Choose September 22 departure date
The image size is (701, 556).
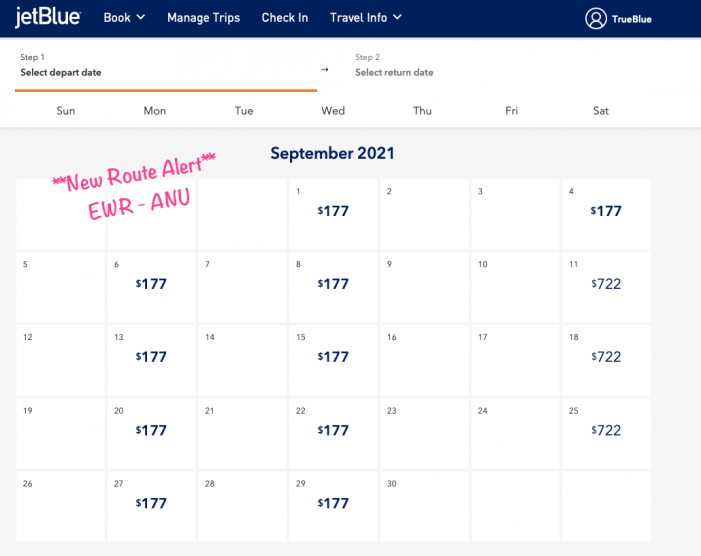click(x=333, y=430)
